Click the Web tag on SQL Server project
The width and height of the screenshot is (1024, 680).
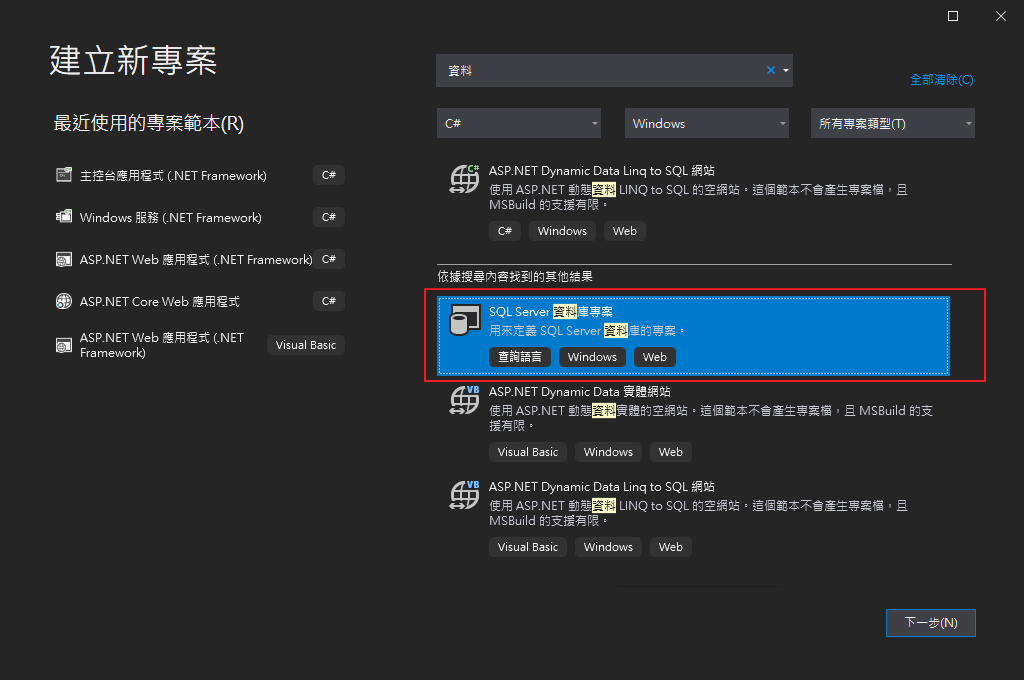point(654,357)
